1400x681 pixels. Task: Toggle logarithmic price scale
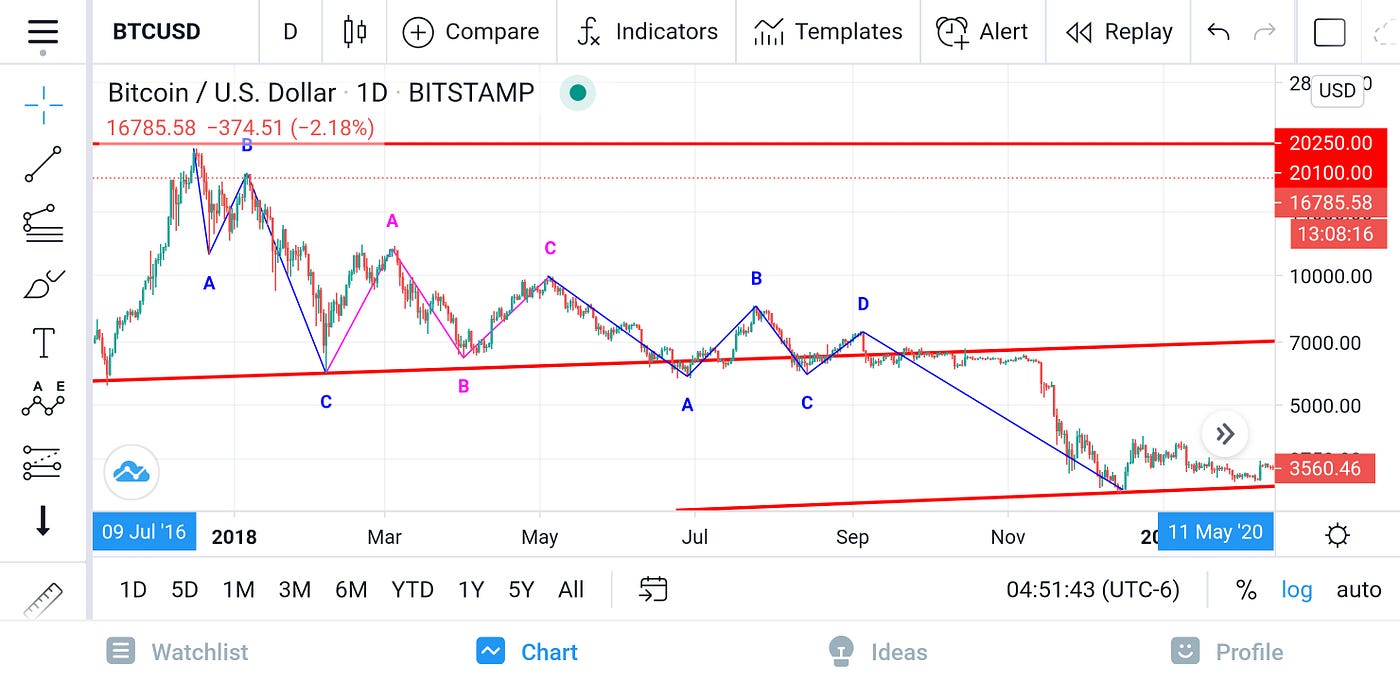(1296, 590)
